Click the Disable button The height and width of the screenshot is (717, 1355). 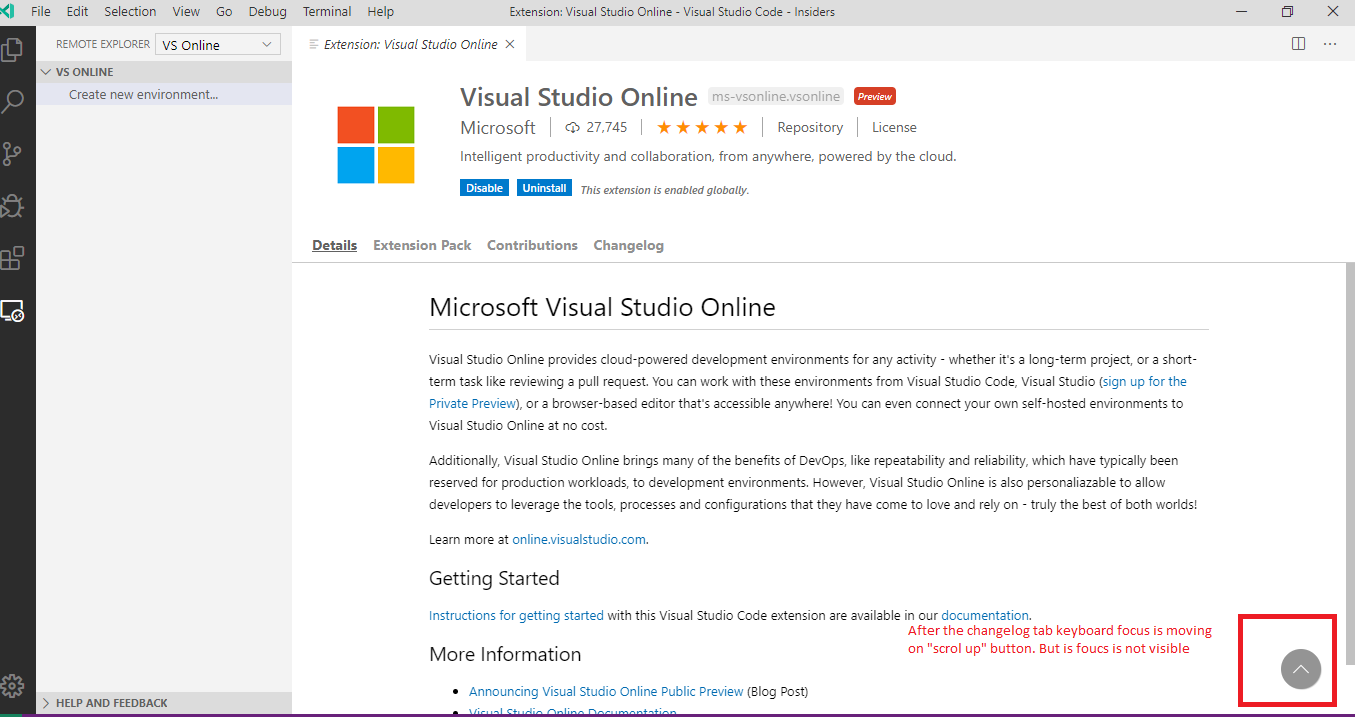point(484,188)
